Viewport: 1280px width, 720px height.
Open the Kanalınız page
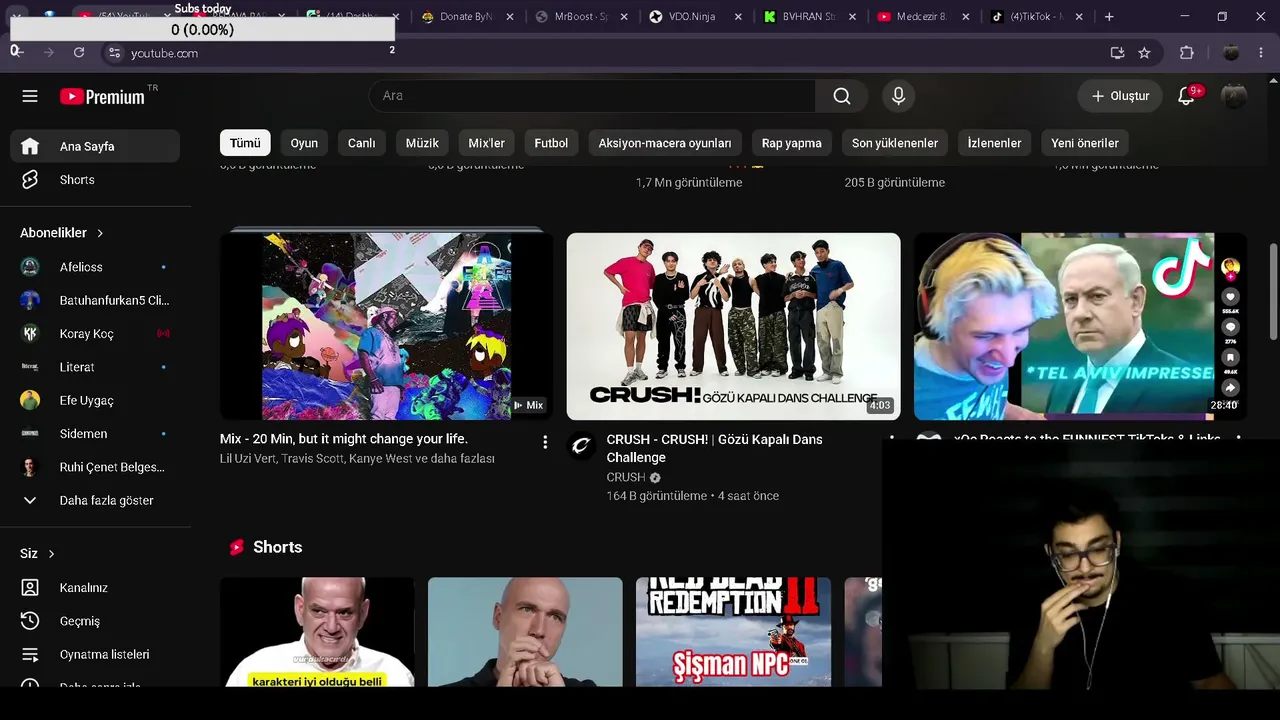coord(95,588)
